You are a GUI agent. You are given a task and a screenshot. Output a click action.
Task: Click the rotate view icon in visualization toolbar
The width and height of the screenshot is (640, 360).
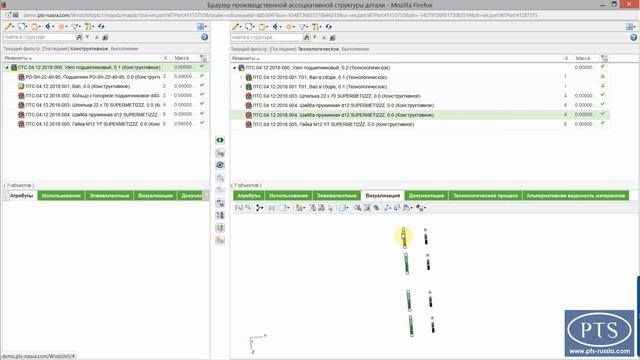tap(397, 208)
